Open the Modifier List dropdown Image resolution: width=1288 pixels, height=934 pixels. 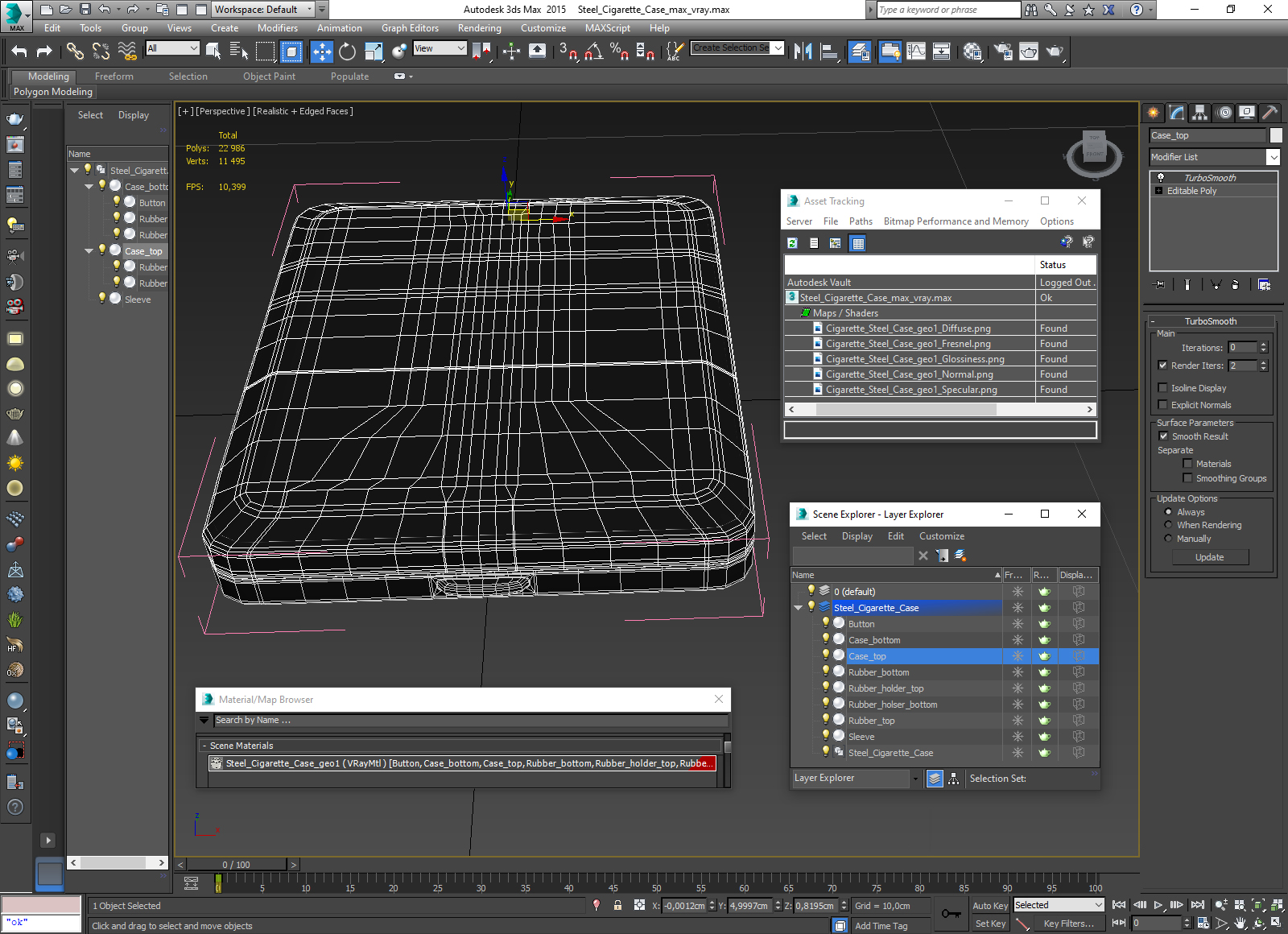click(1273, 157)
